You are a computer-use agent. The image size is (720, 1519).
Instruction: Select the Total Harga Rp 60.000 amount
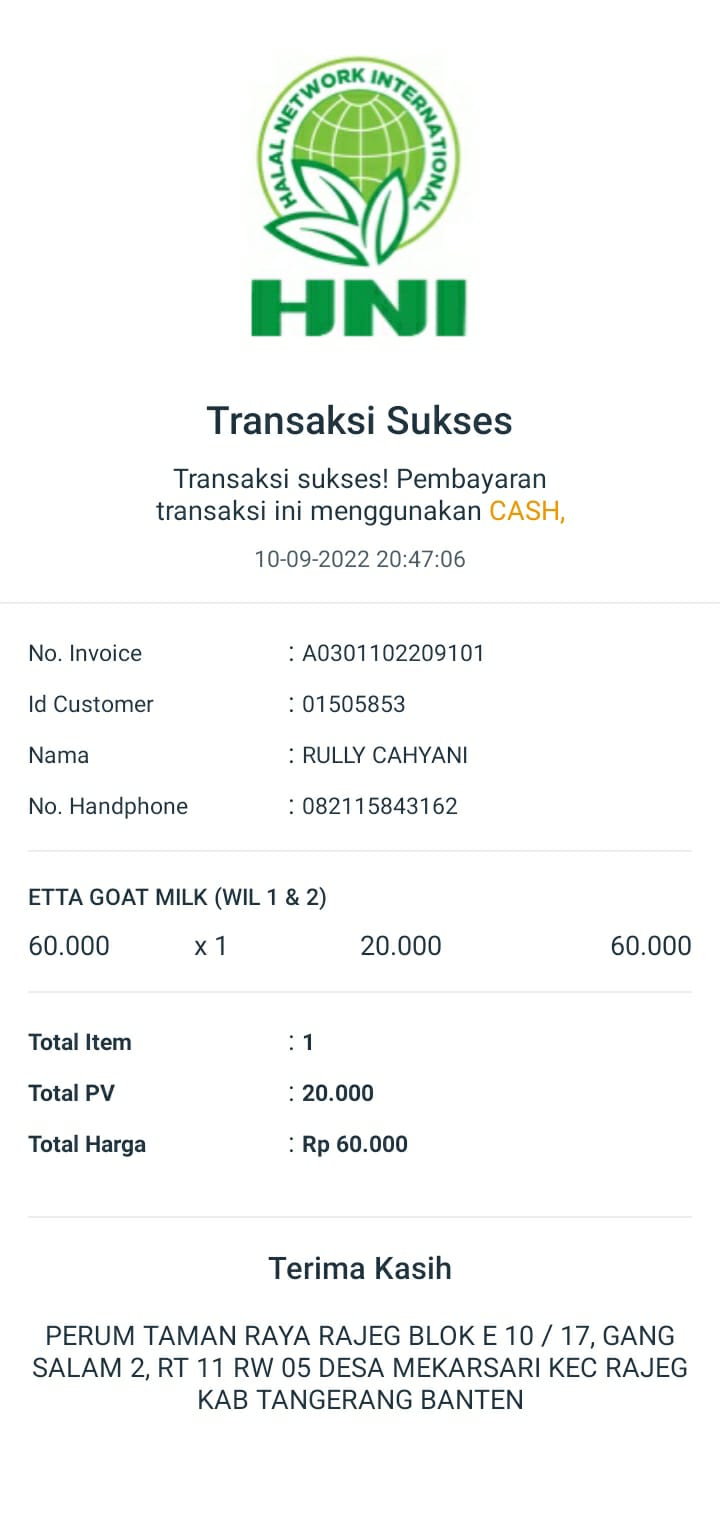click(x=355, y=1144)
